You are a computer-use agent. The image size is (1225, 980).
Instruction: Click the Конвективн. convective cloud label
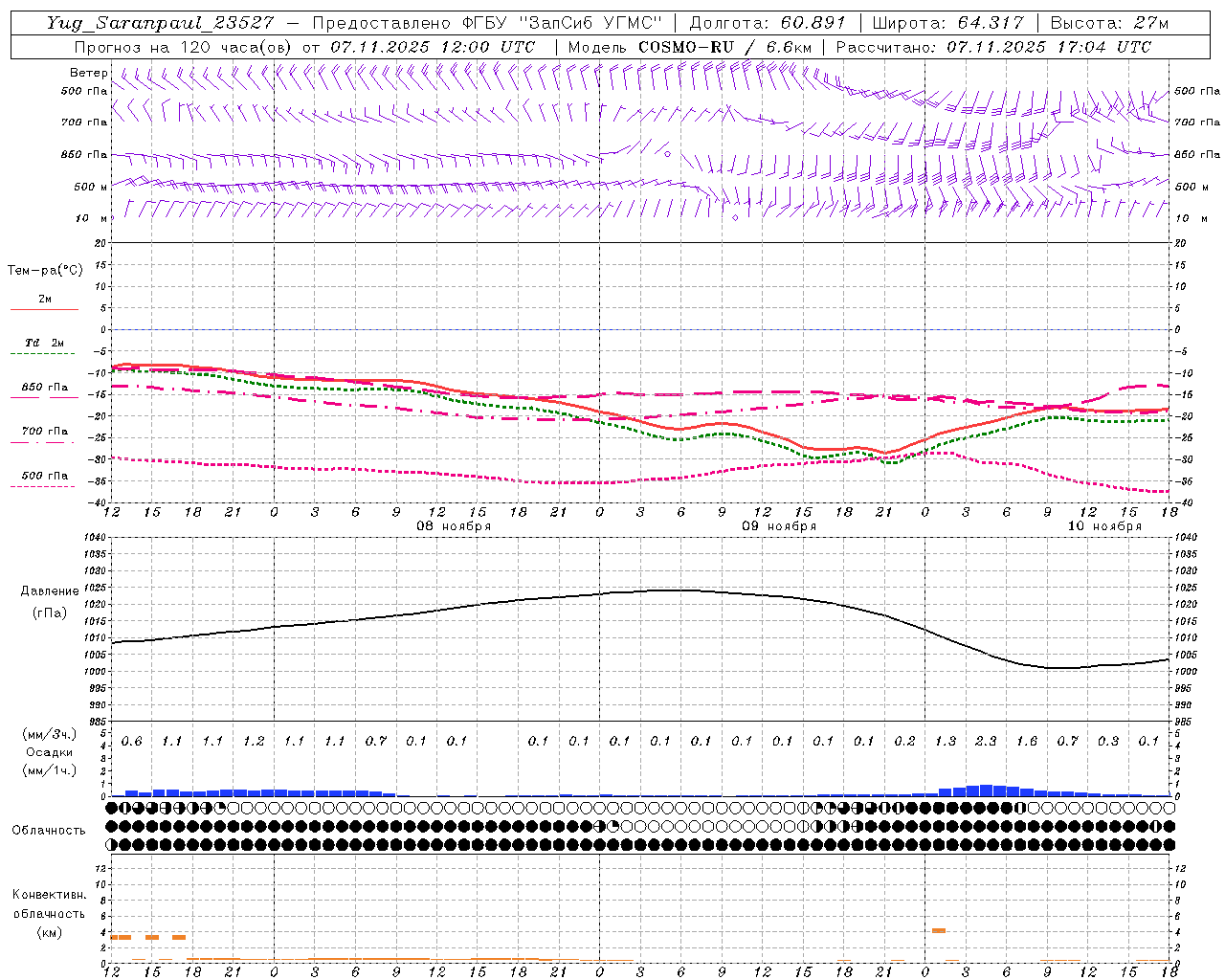(x=50, y=895)
